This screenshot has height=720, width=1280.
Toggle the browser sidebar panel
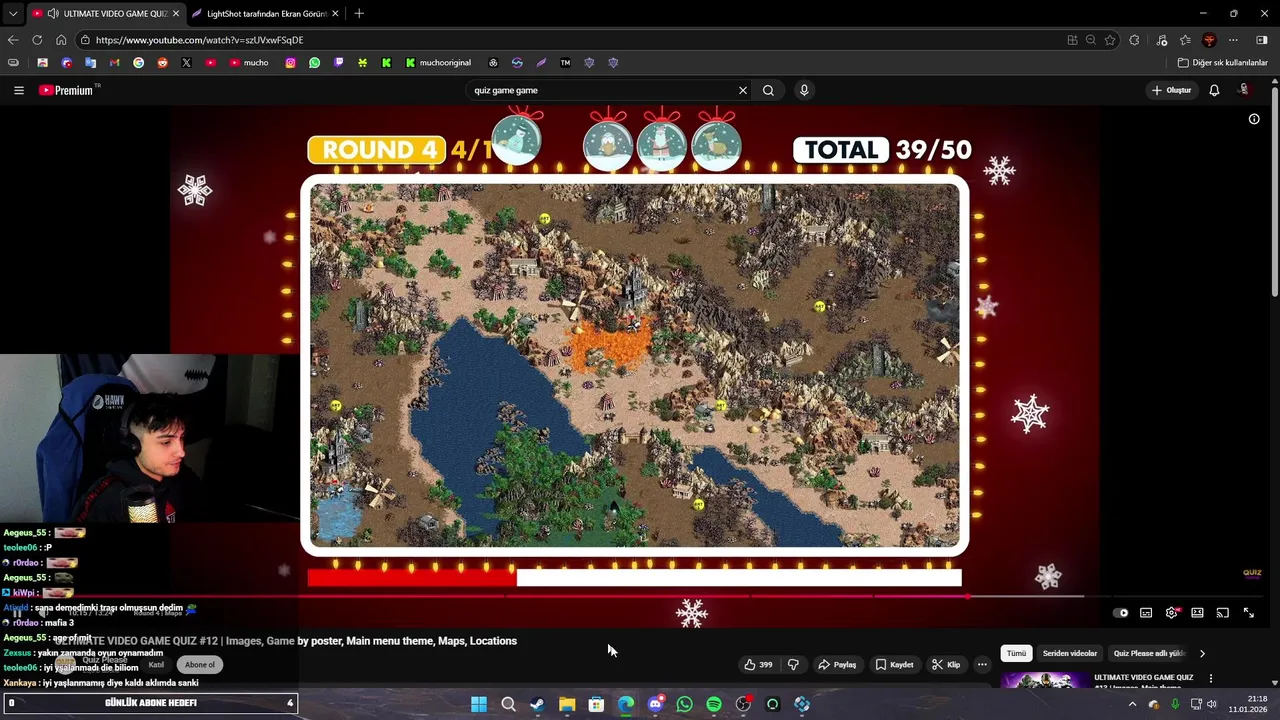point(1262,40)
